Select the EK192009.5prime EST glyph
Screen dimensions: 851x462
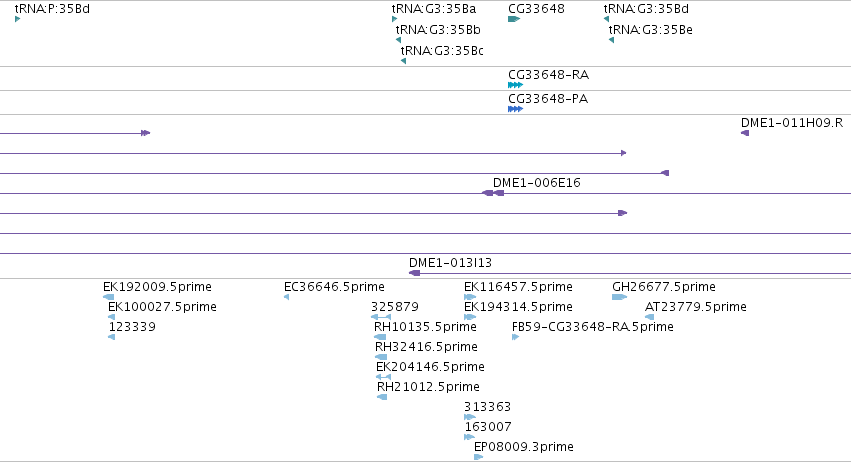click(x=109, y=297)
